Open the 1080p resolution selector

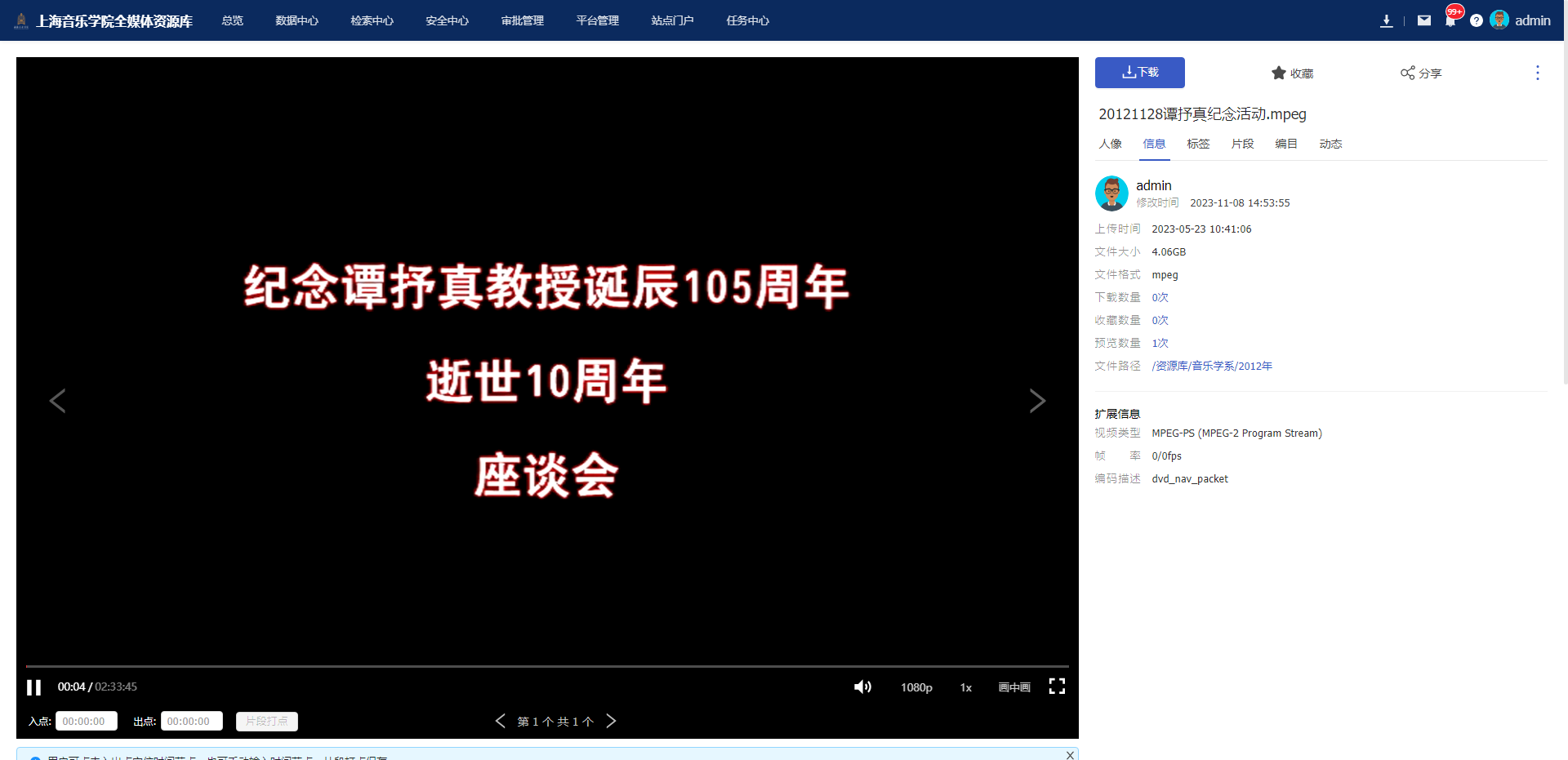[916, 687]
